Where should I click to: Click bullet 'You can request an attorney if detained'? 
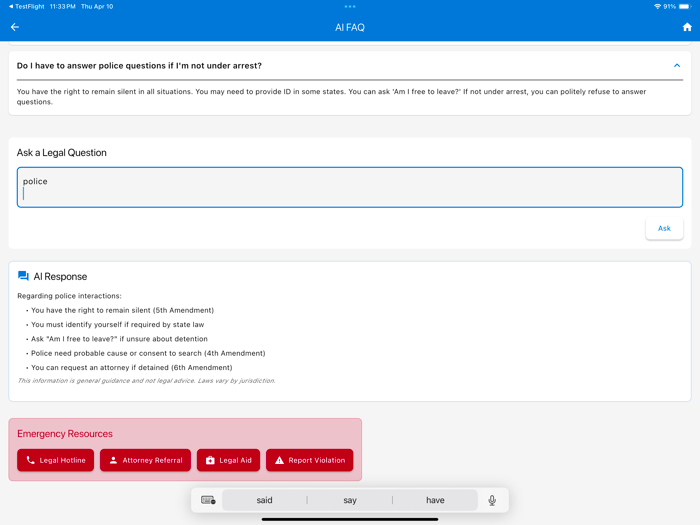(132, 367)
